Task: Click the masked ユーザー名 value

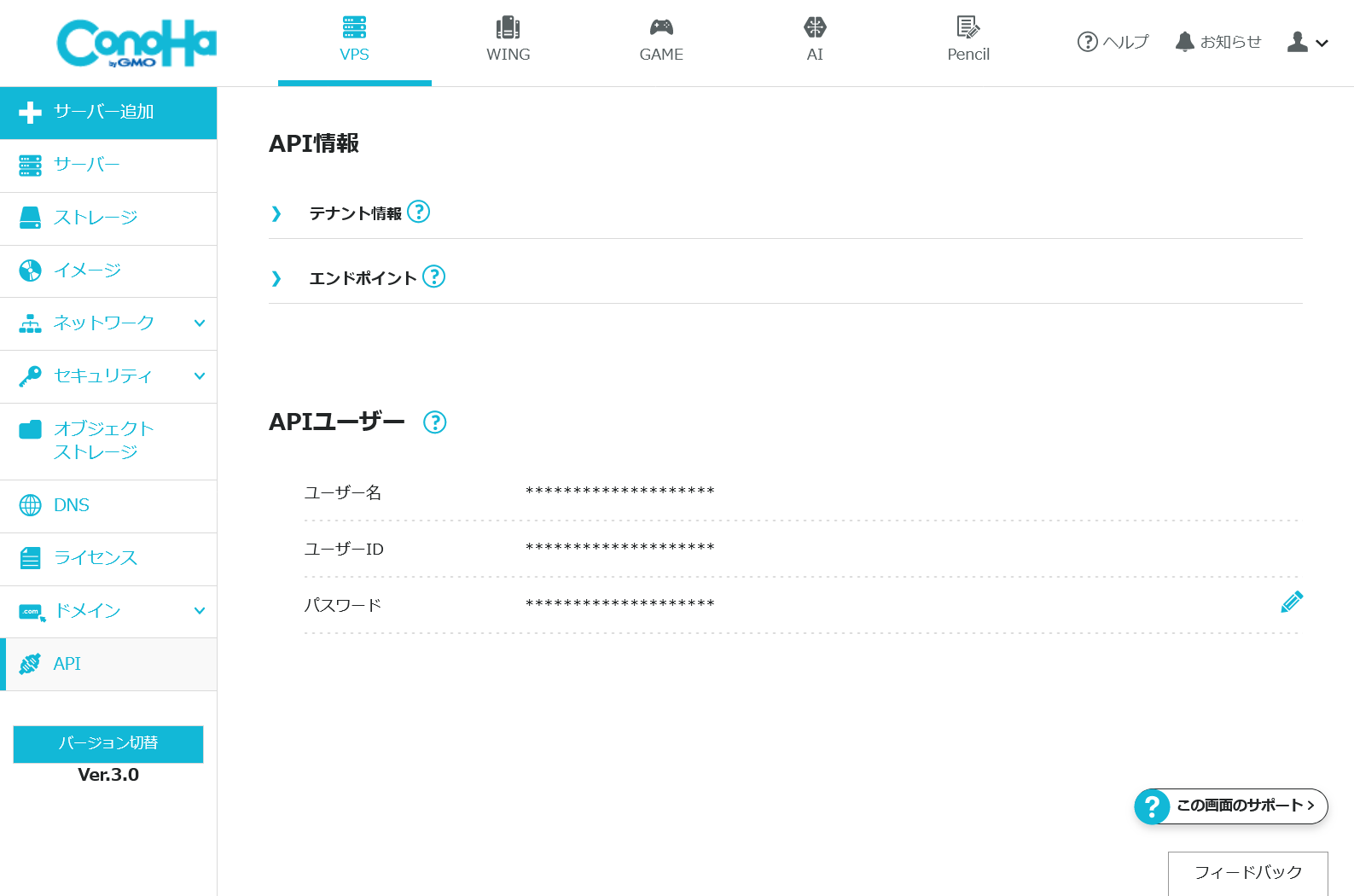Action: point(620,492)
